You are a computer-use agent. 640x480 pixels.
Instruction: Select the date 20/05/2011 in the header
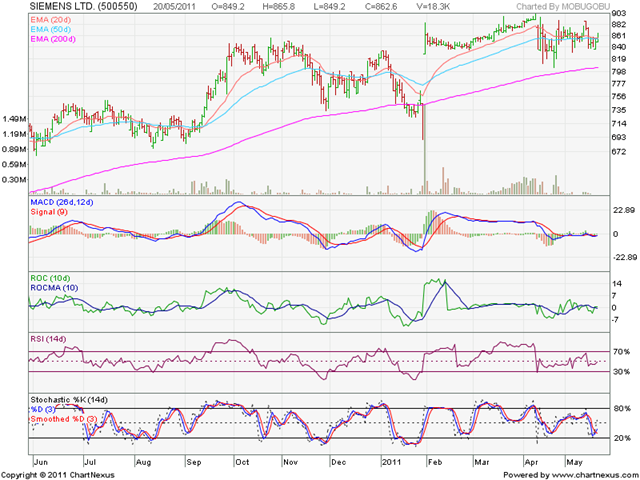pyautogui.click(x=175, y=7)
